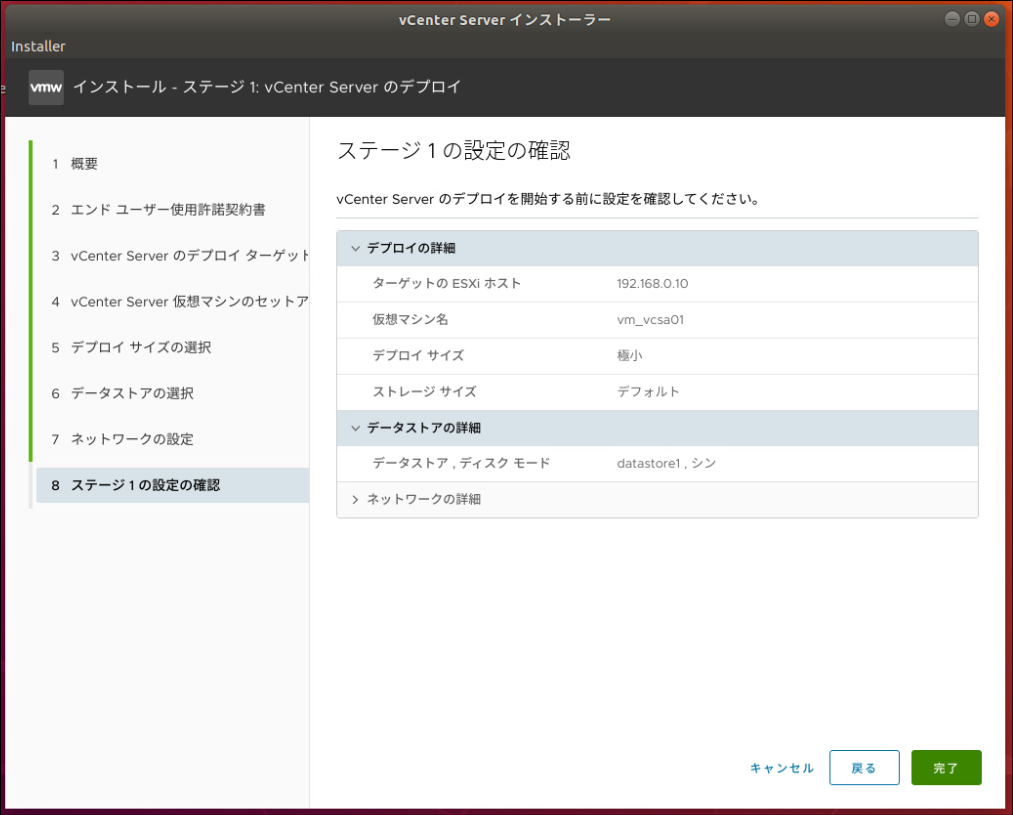
Task: Click the VM name value vm_vcsa01
Action: tap(650, 320)
